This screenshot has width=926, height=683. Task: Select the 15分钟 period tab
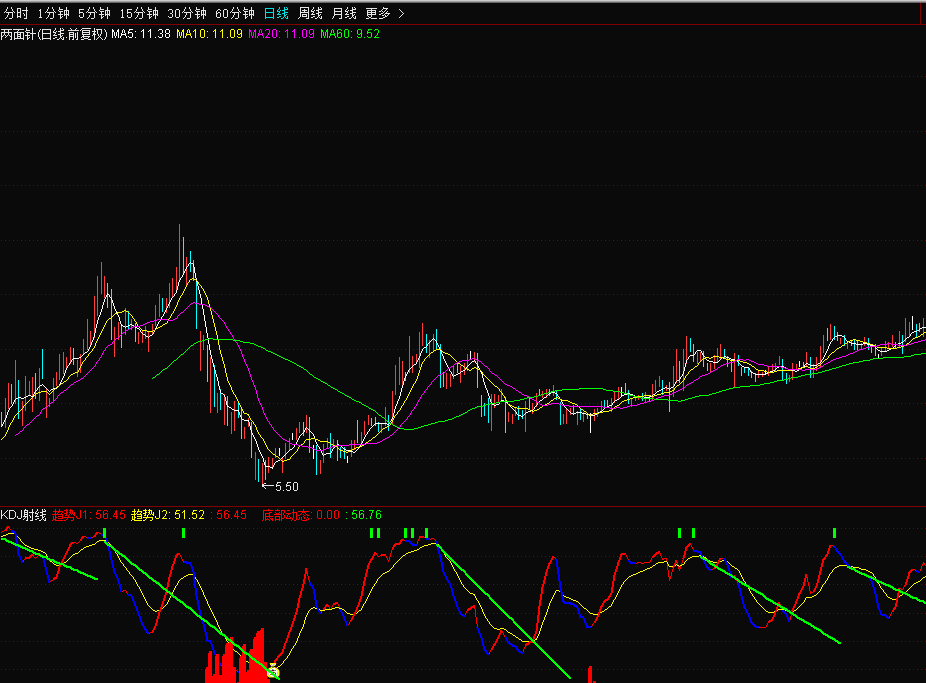(139, 13)
